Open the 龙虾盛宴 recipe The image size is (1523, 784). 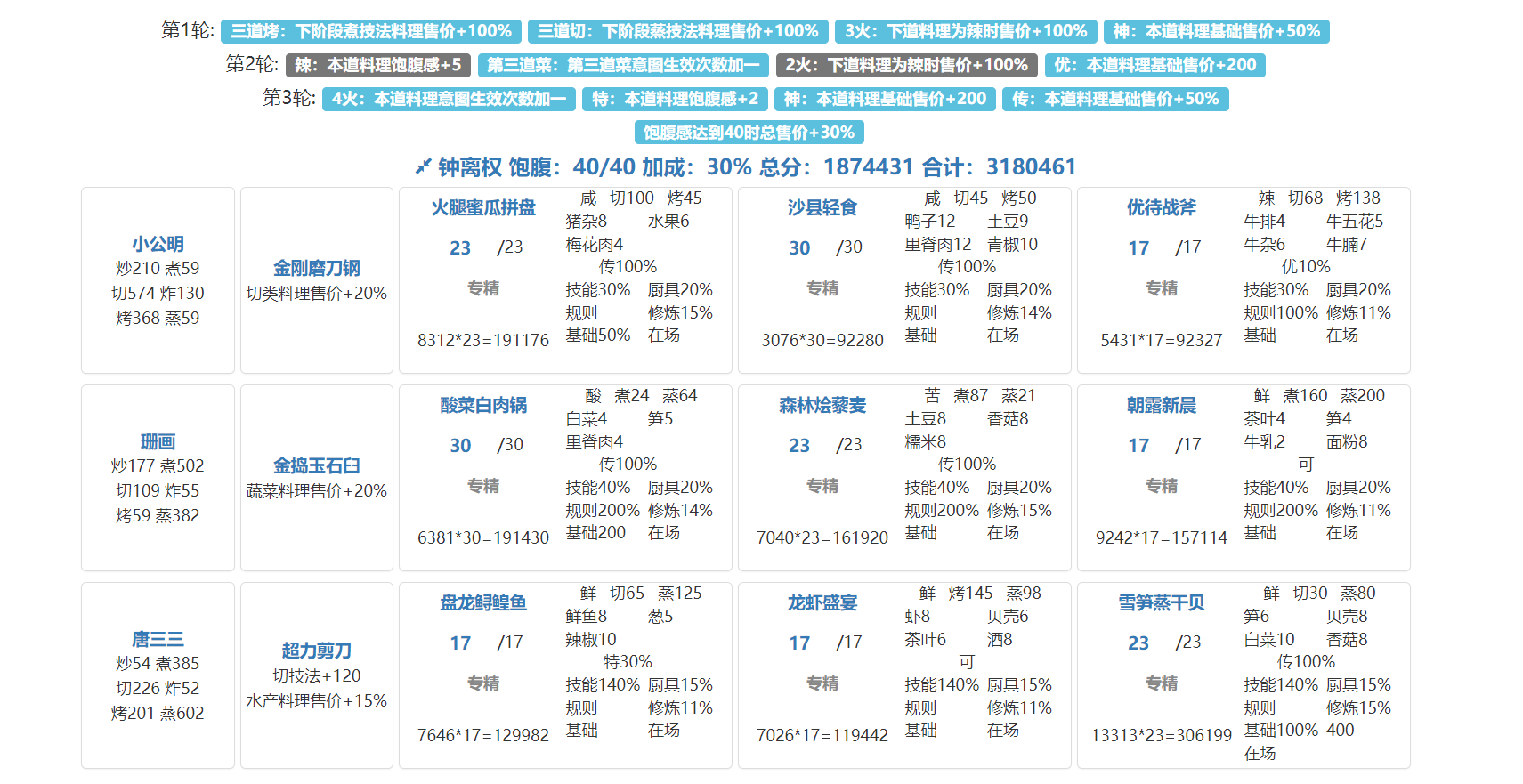click(822, 602)
